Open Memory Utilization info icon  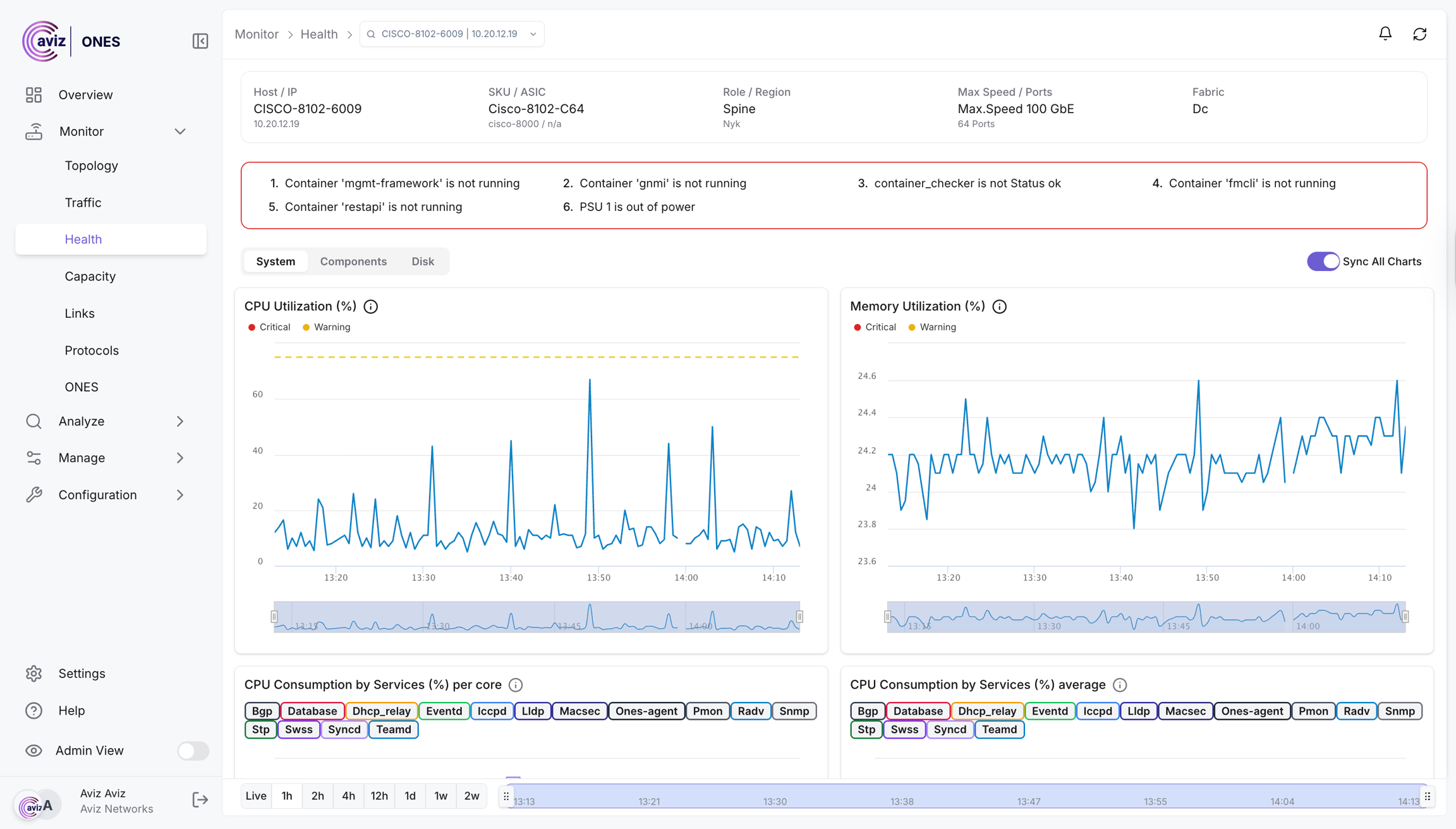click(x=999, y=306)
